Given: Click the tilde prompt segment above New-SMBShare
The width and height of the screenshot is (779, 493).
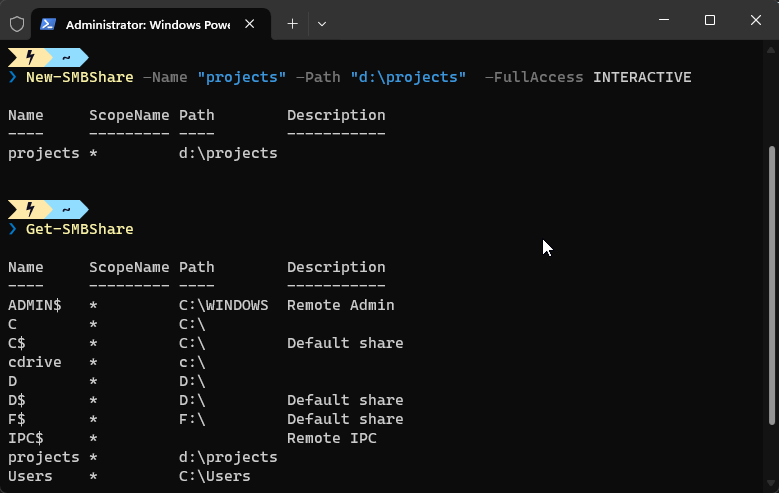Looking at the screenshot, I should point(67,58).
